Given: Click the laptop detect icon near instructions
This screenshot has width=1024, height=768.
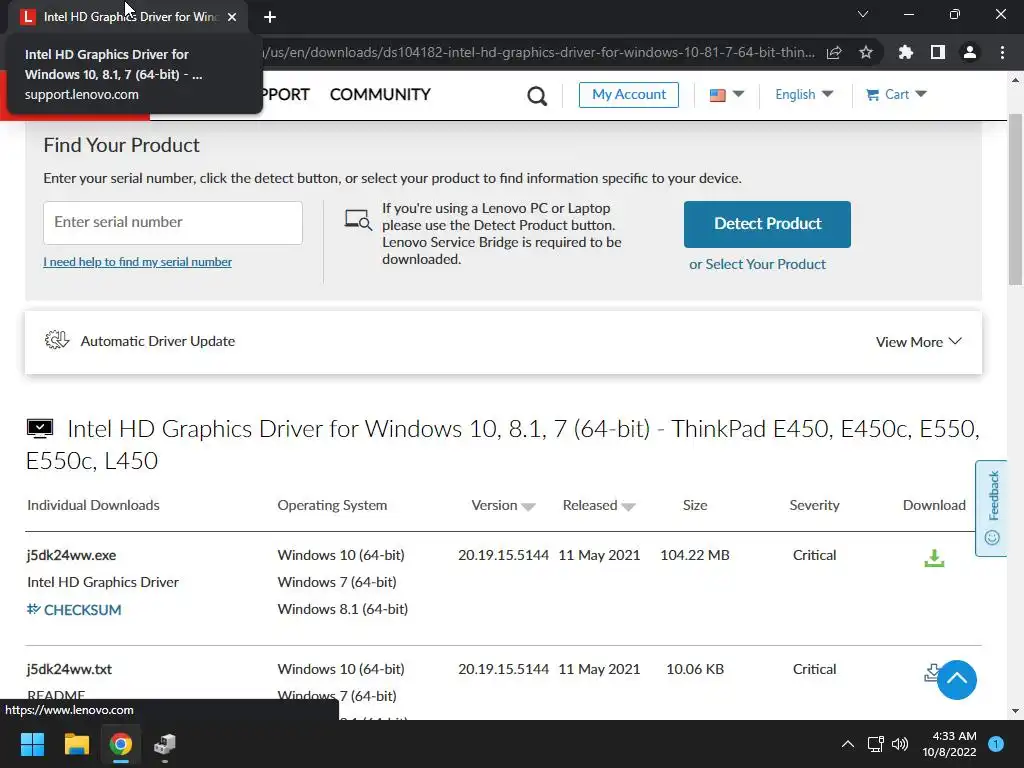Looking at the screenshot, I should pyautogui.click(x=358, y=220).
